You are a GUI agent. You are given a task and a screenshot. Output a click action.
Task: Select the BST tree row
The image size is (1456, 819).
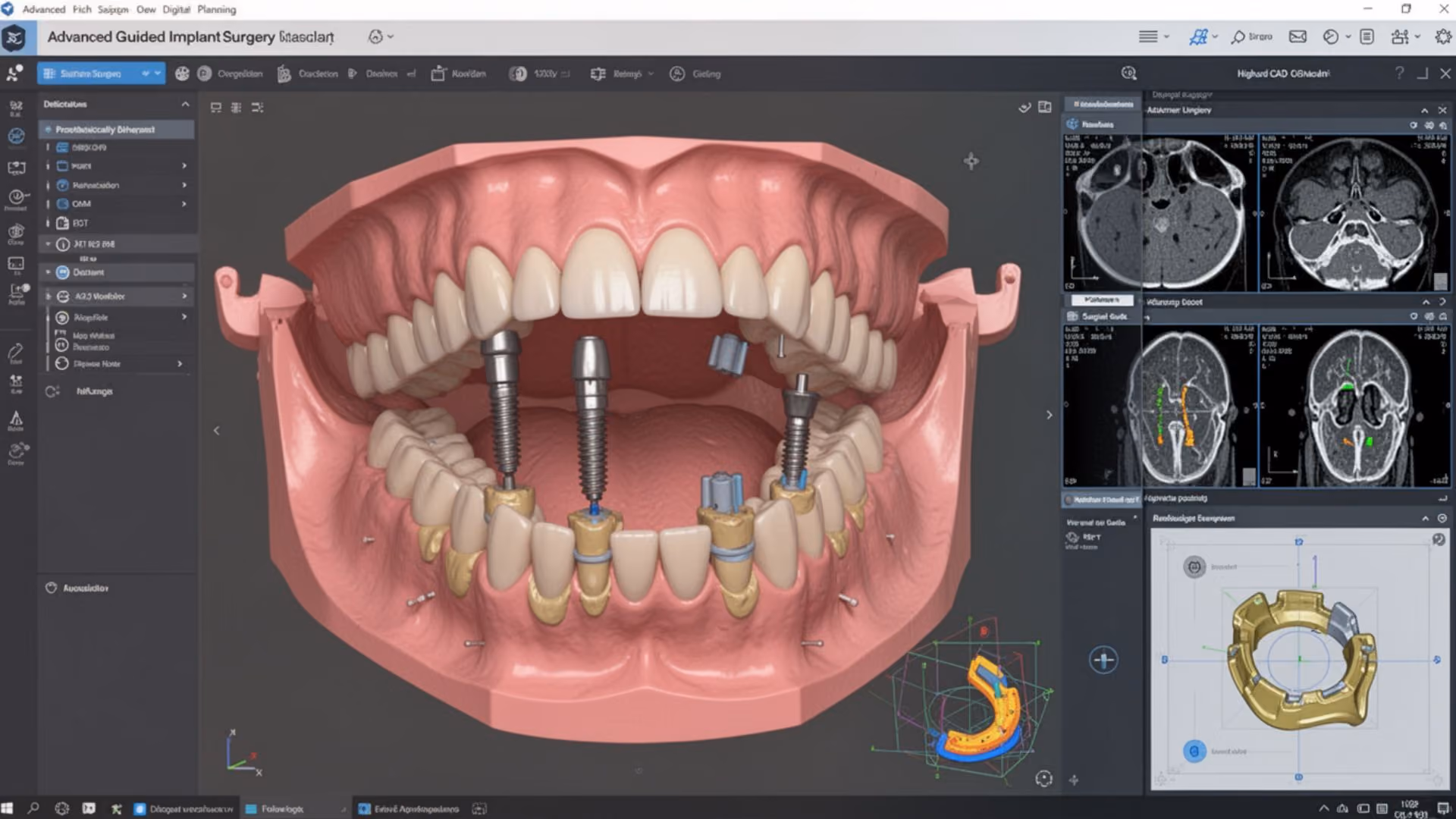click(x=118, y=223)
